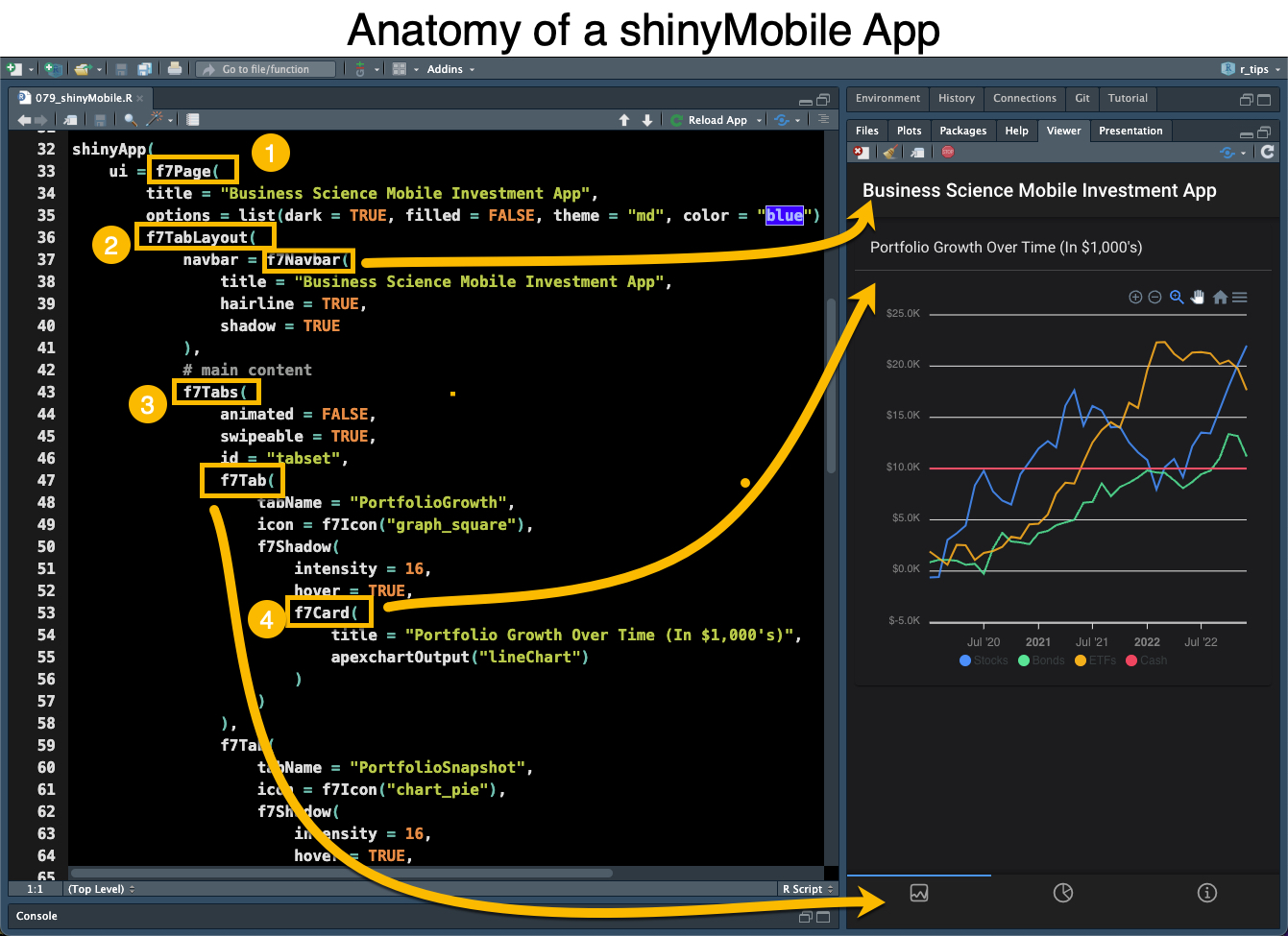This screenshot has width=1288, height=936.
Task: Click the Save All documents icon
Action: (145, 69)
